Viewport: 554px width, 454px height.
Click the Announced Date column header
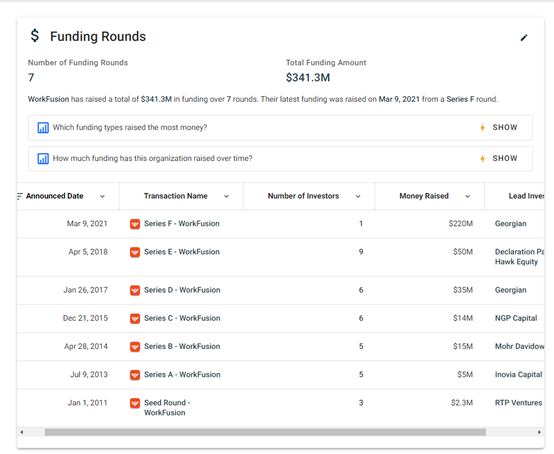[x=54, y=196]
